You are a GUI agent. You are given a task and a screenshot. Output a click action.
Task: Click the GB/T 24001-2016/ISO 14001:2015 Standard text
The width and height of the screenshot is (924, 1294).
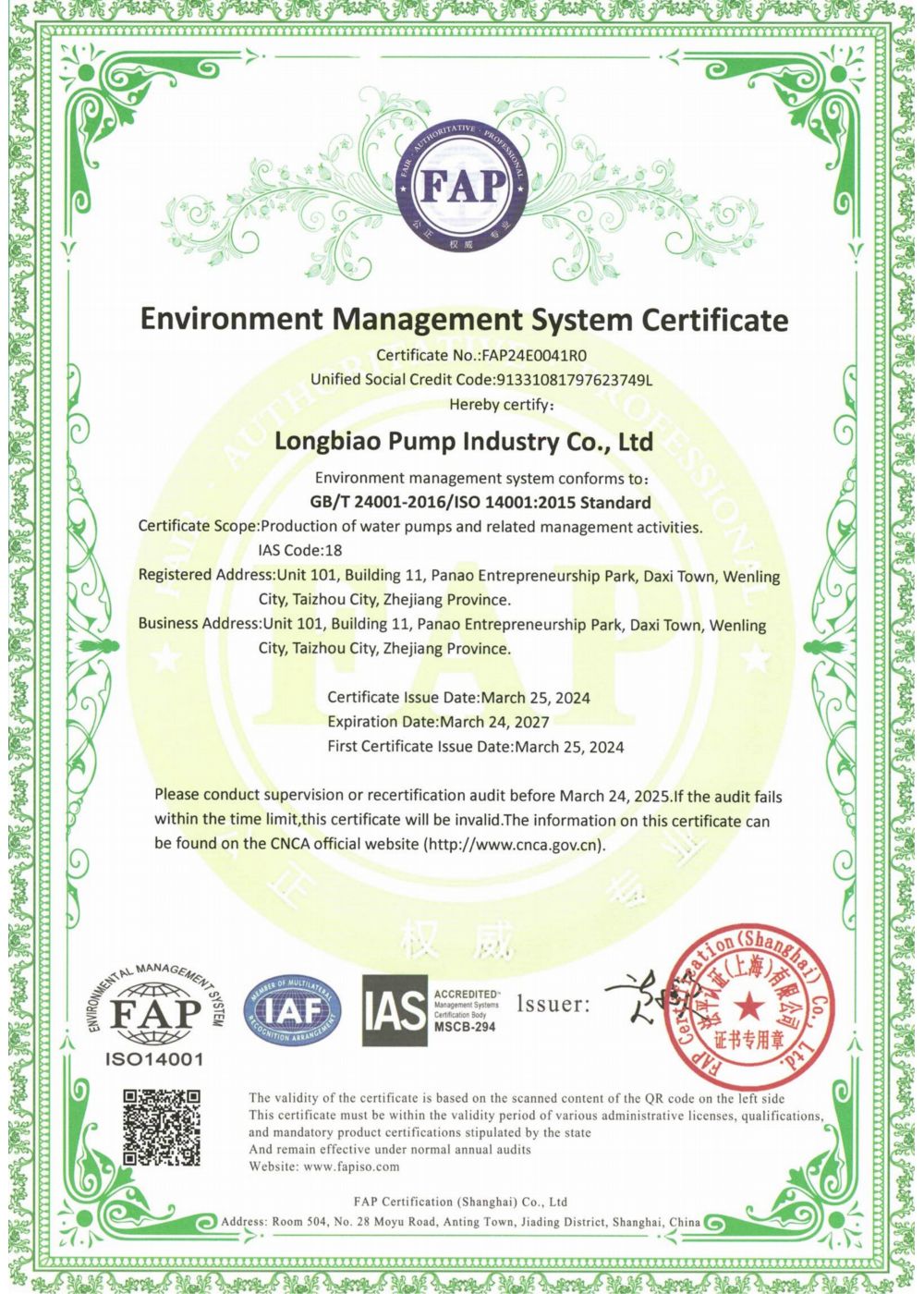480,503
